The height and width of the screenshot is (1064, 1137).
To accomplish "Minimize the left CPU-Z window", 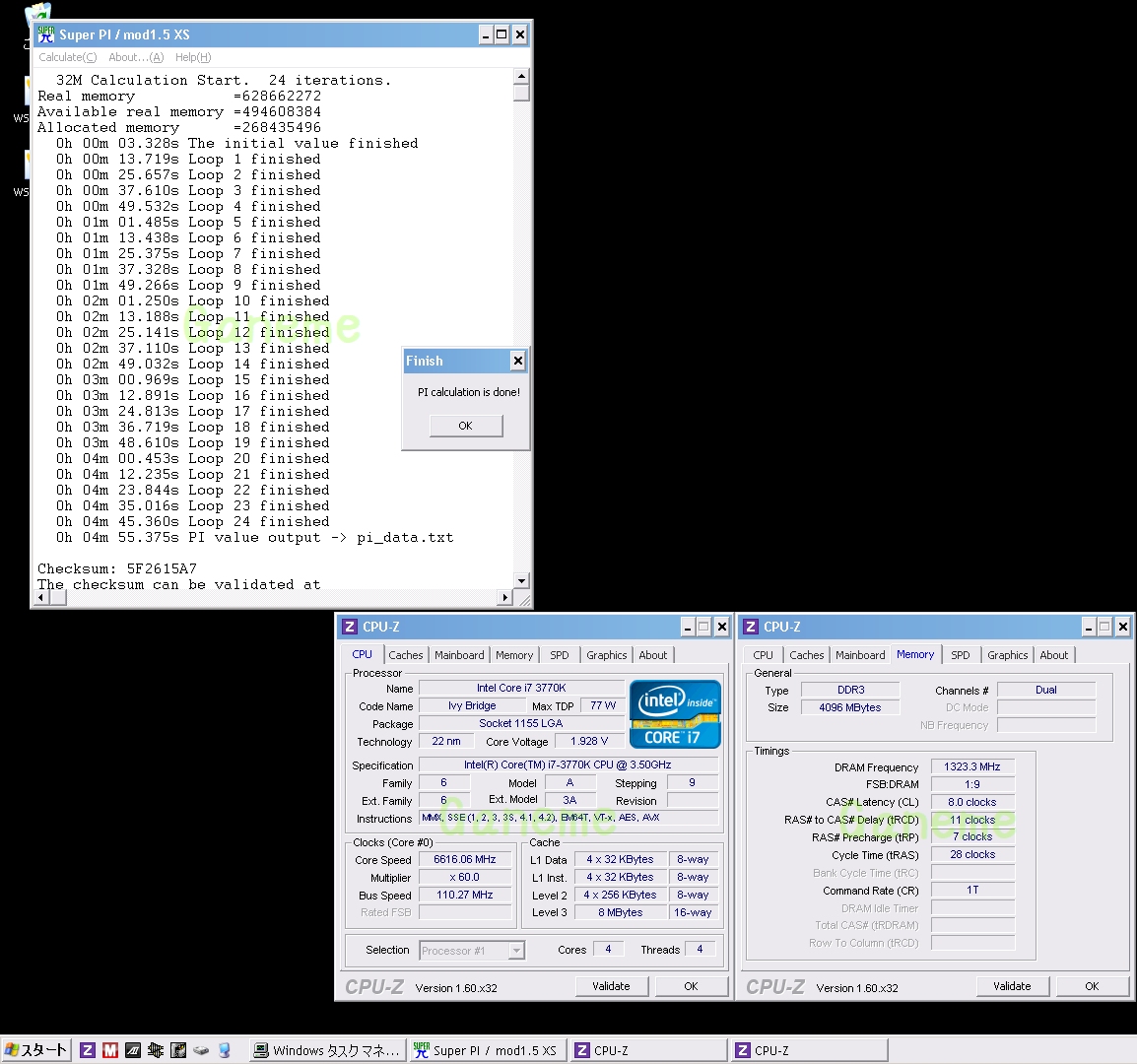I will (688, 627).
